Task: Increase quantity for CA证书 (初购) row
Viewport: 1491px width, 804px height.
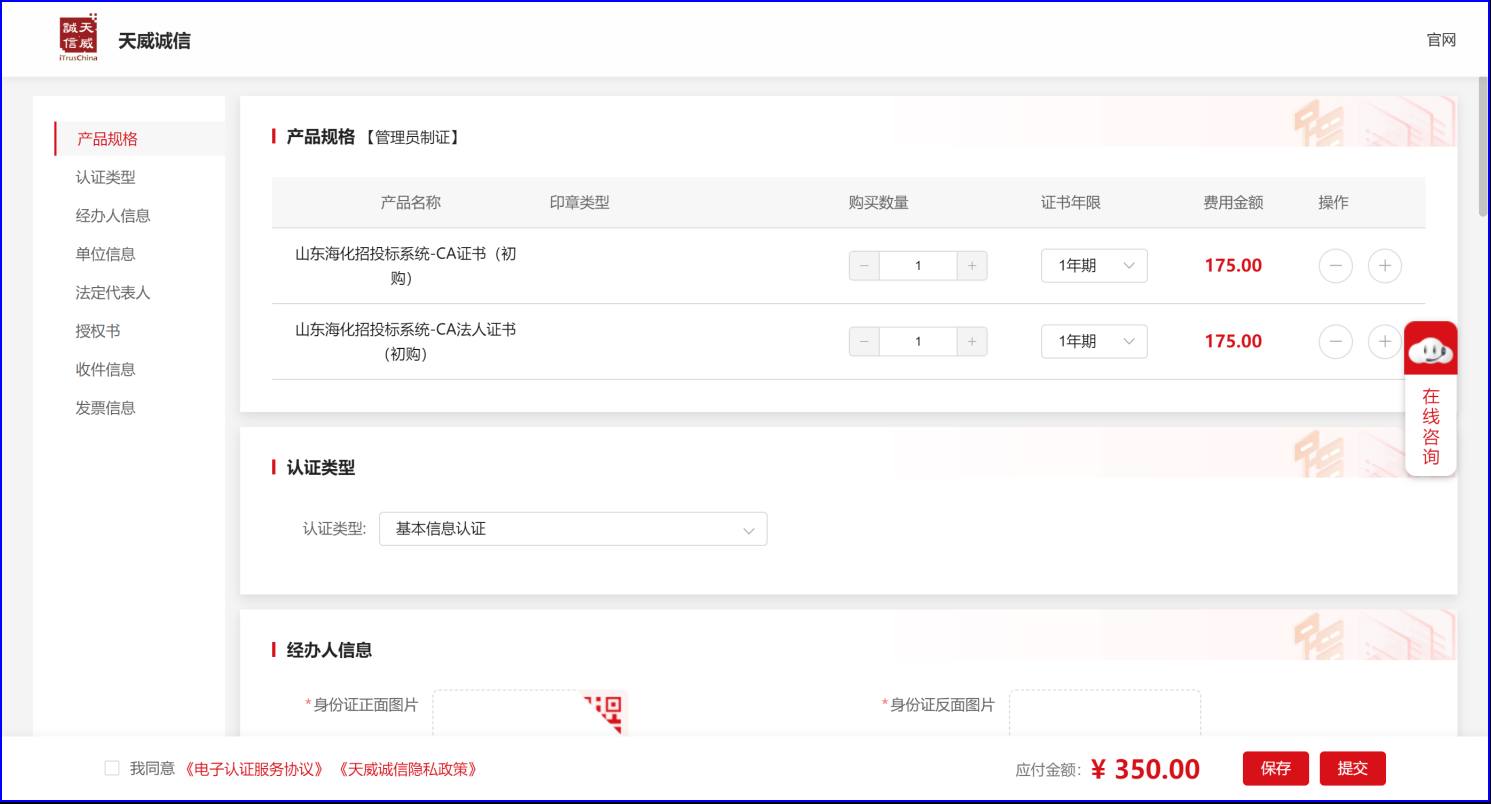Action: click(971, 266)
